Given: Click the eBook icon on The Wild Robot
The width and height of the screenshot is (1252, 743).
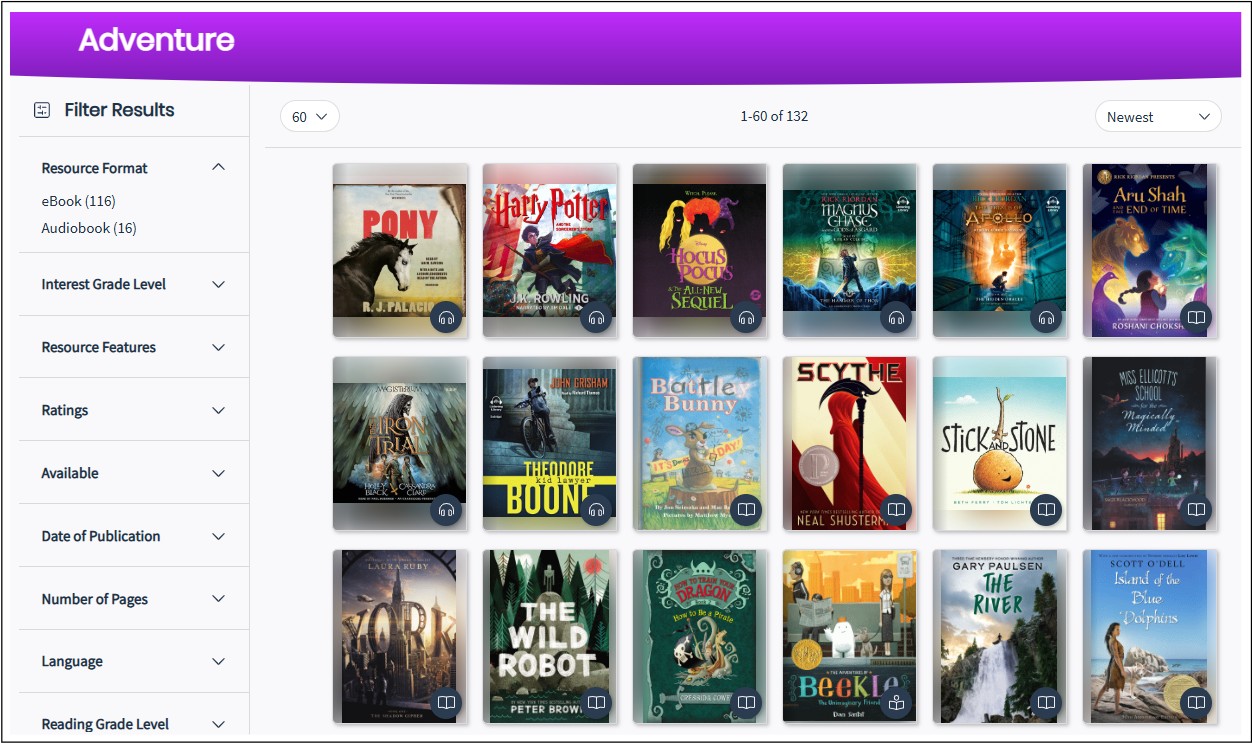Looking at the screenshot, I should pyautogui.click(x=596, y=703).
